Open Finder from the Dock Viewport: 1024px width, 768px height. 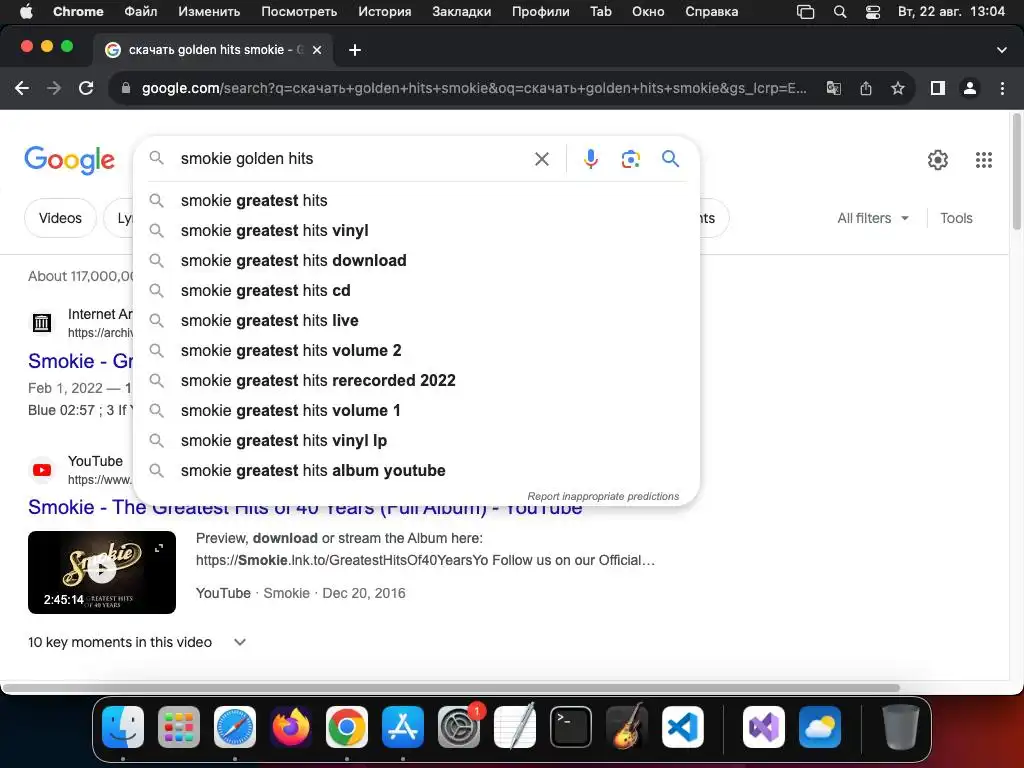pos(123,726)
